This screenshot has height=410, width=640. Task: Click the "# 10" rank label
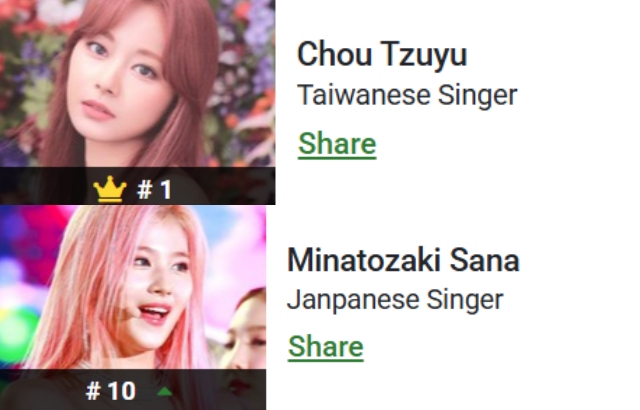[111, 391]
